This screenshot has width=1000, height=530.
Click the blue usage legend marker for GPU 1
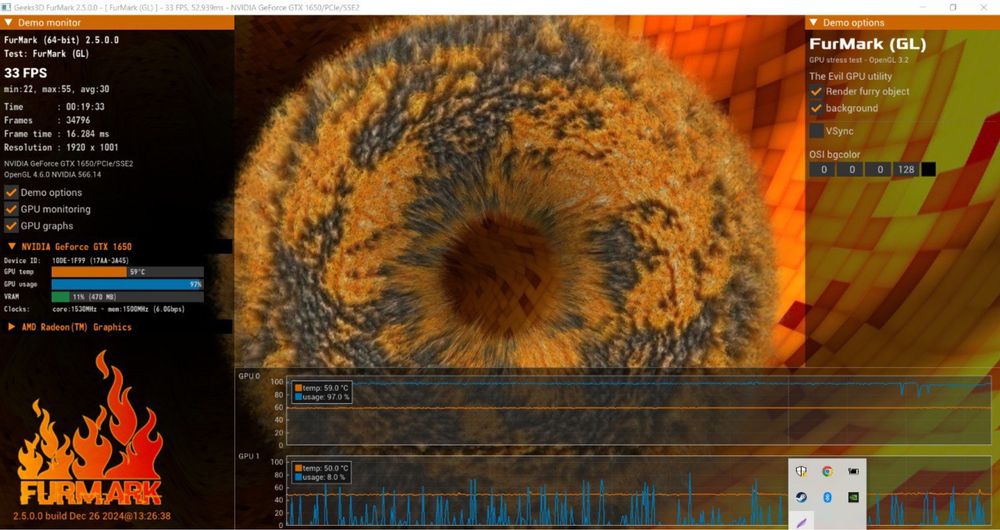[298, 477]
